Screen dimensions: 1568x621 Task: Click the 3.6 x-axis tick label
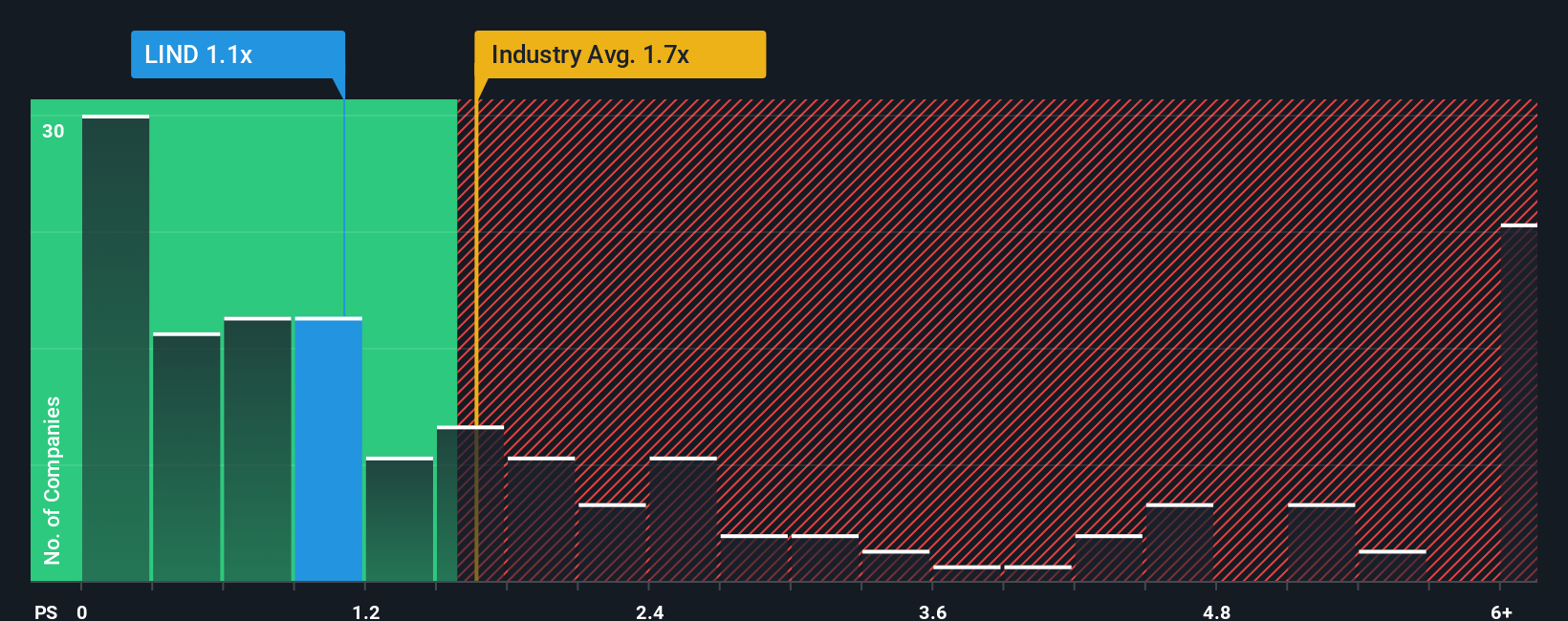[933, 611]
